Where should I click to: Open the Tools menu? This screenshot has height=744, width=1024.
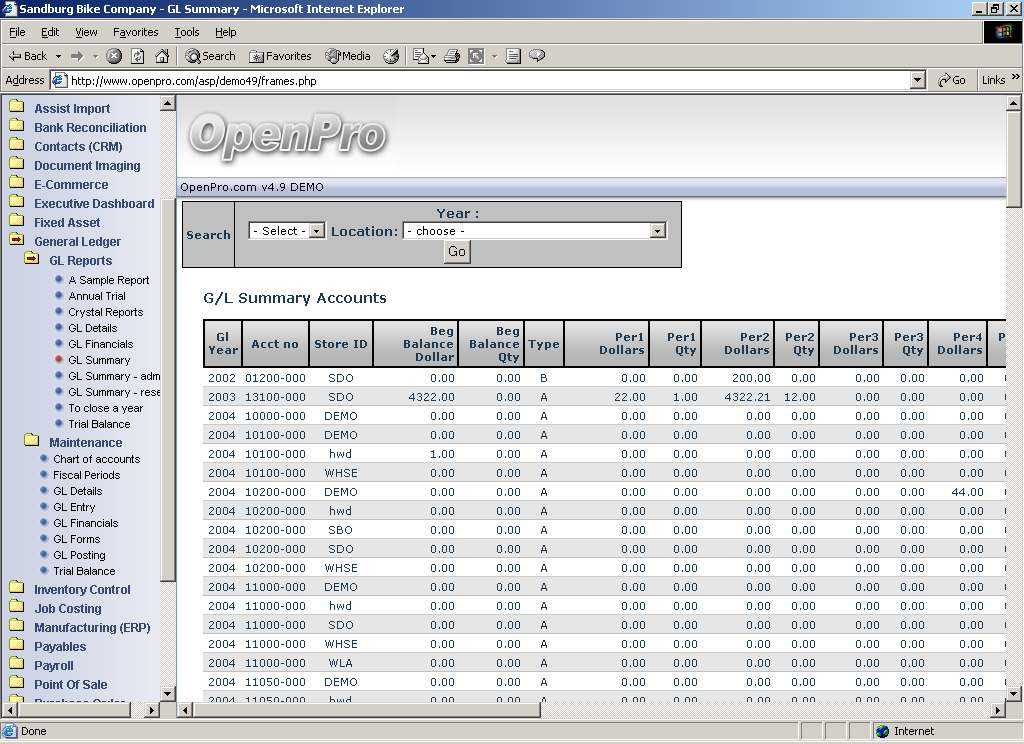[187, 32]
